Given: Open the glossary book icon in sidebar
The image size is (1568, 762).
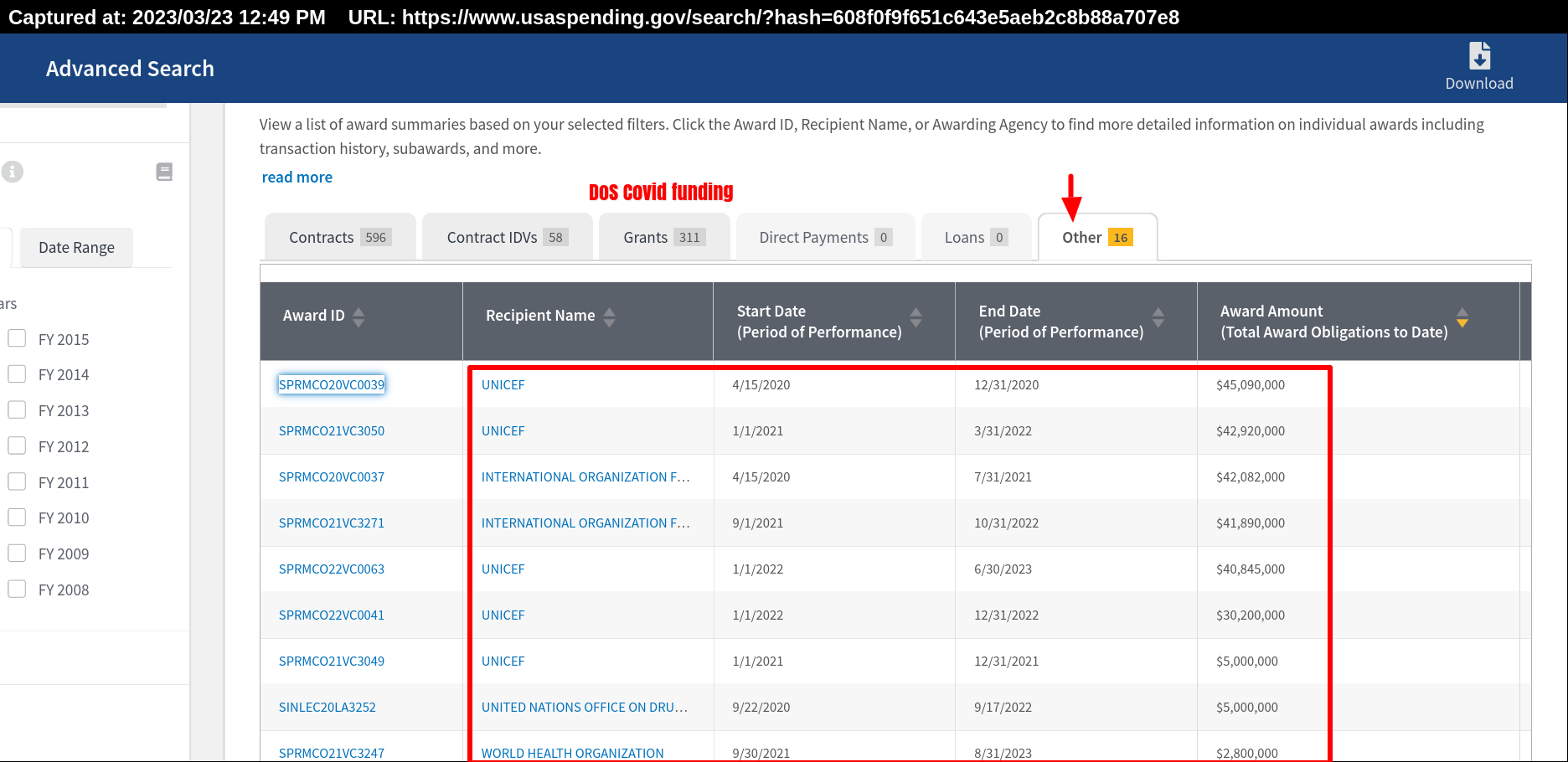Looking at the screenshot, I should click(164, 172).
